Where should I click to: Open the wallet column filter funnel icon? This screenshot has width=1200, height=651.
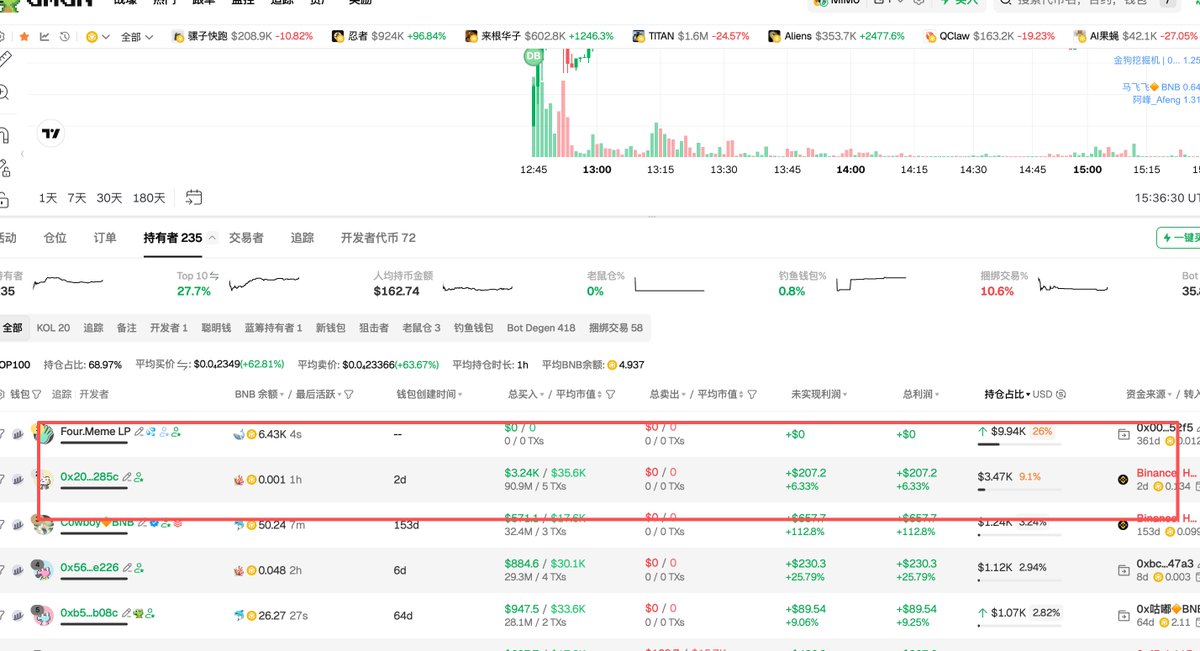(x=36, y=395)
